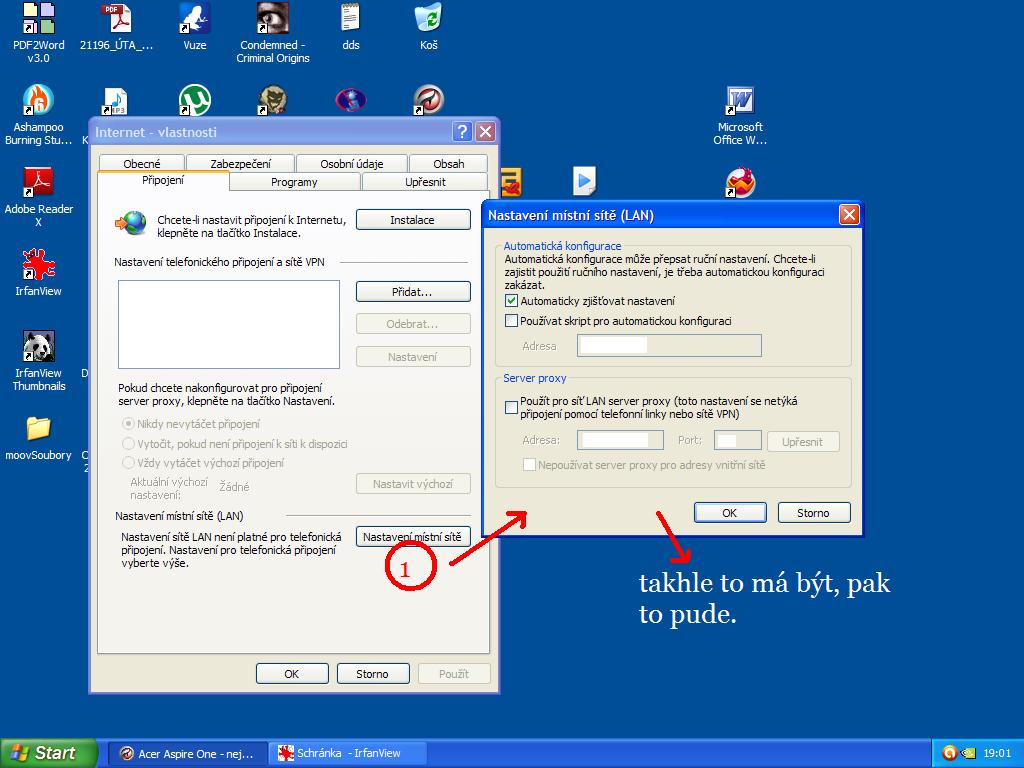Click the 19:01 system clock

point(997,753)
